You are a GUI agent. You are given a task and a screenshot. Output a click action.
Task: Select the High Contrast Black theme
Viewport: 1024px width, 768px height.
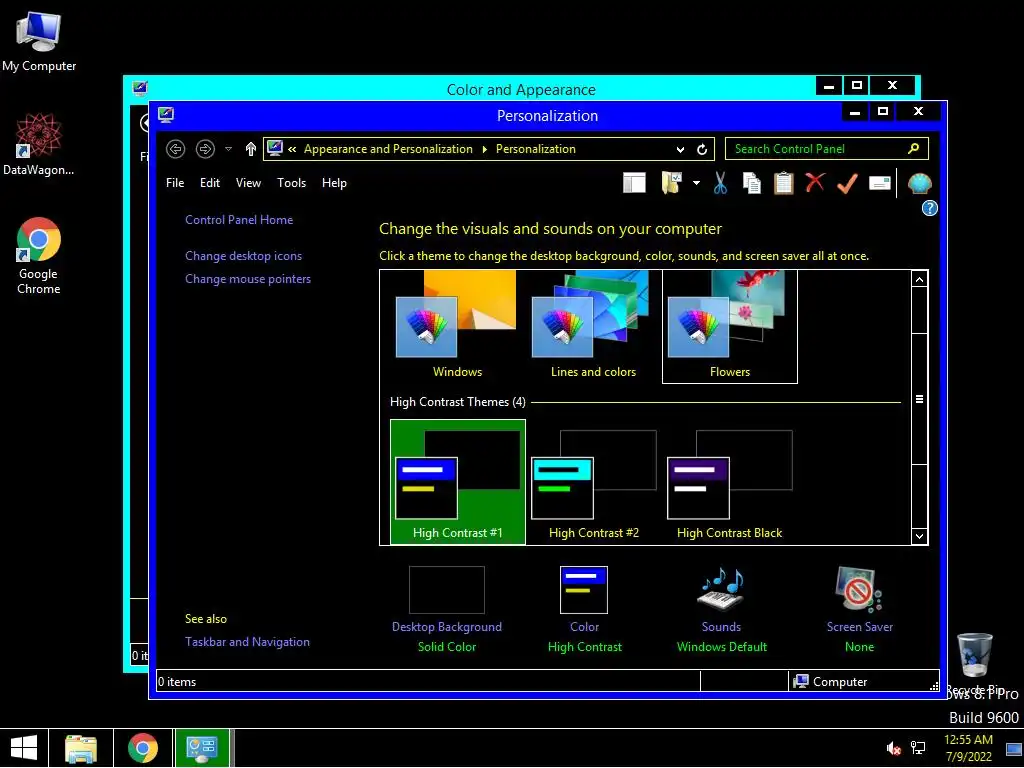pos(729,481)
